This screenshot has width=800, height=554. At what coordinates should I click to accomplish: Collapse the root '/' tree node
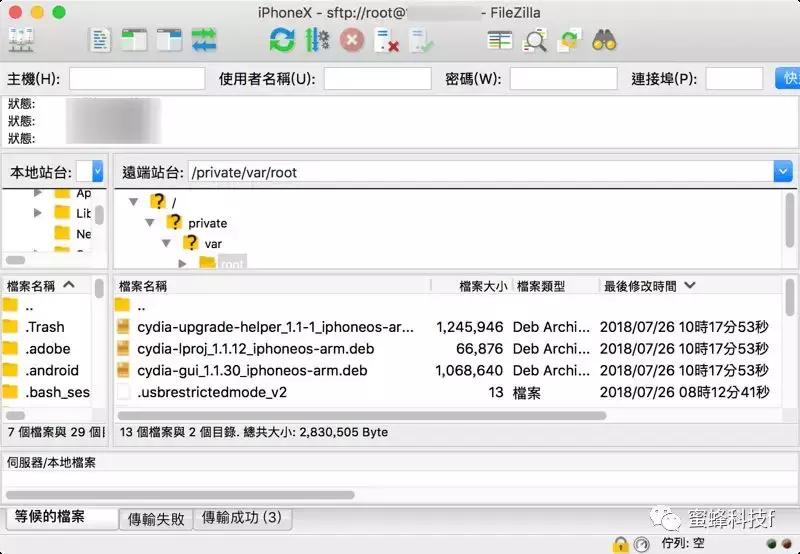133,202
